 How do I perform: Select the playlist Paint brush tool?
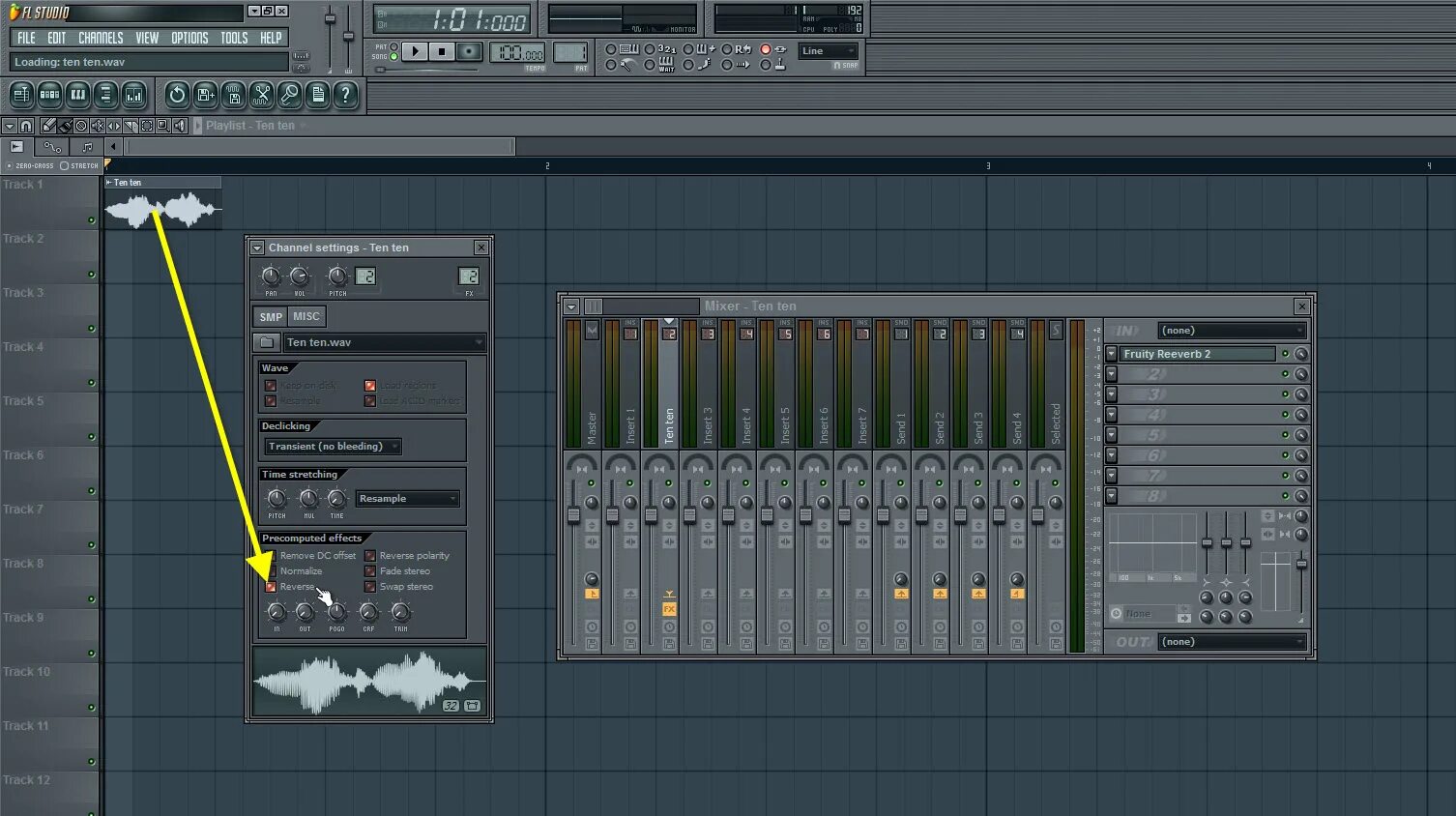pyautogui.click(x=65, y=126)
